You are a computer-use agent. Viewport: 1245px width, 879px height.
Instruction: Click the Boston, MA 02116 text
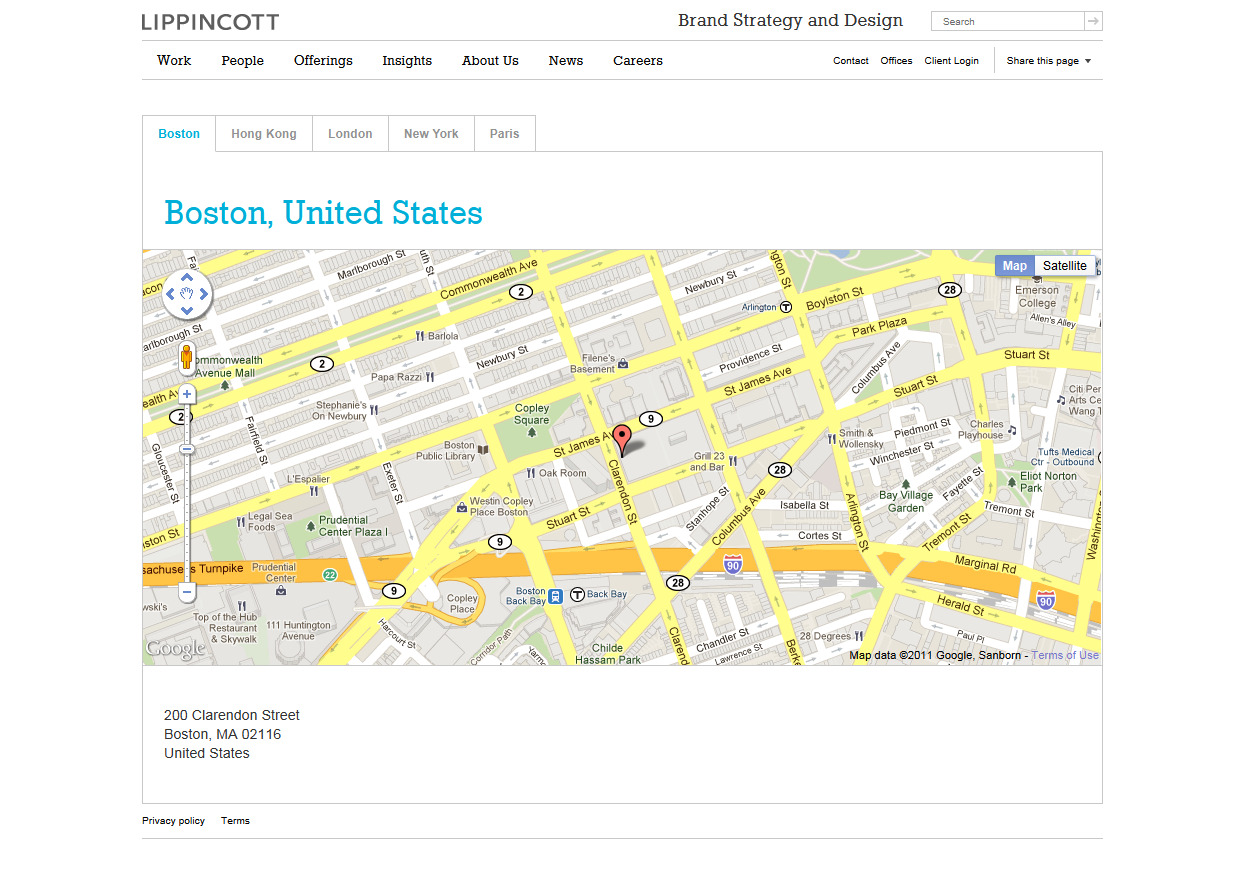pos(223,734)
